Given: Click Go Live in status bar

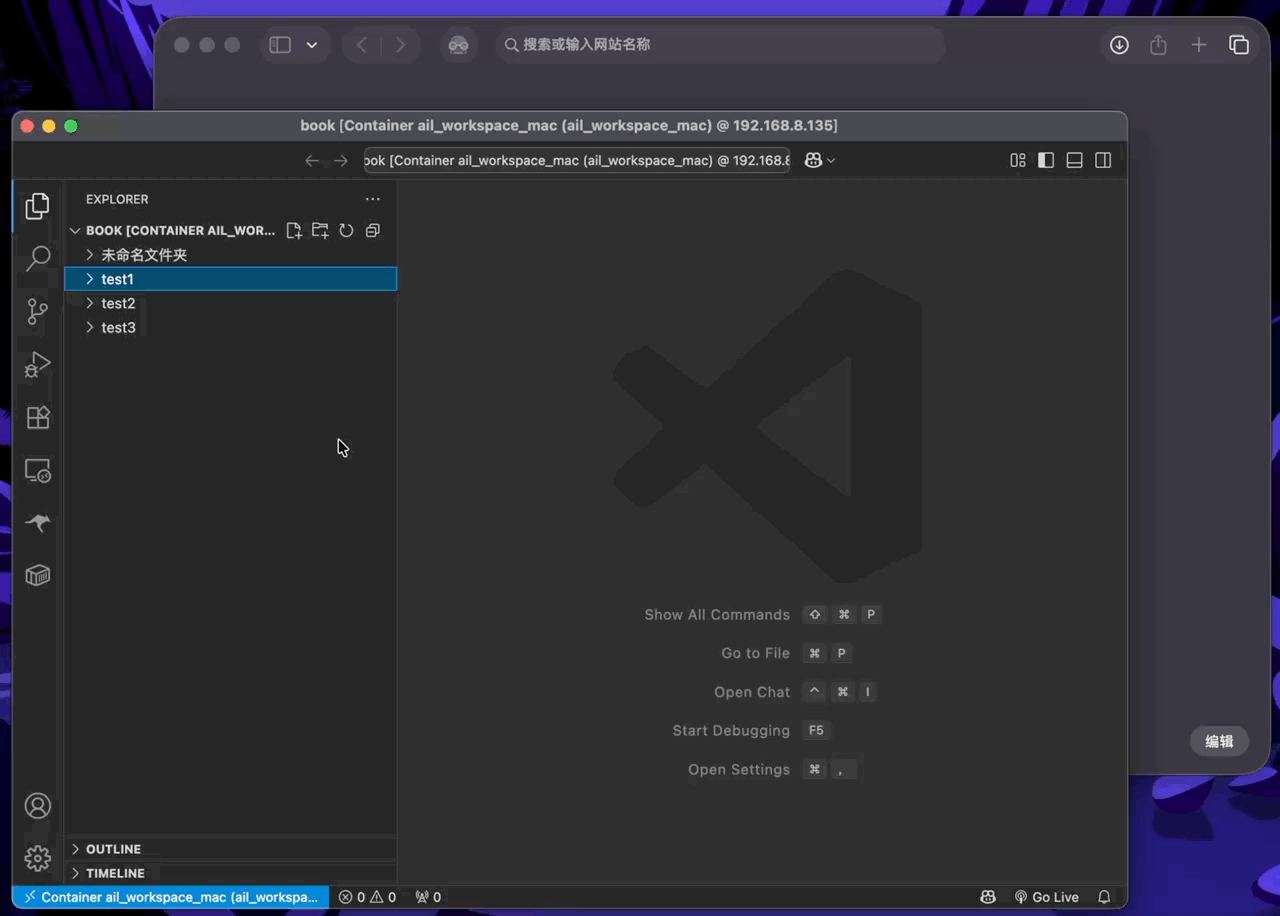Looking at the screenshot, I should (1046, 897).
